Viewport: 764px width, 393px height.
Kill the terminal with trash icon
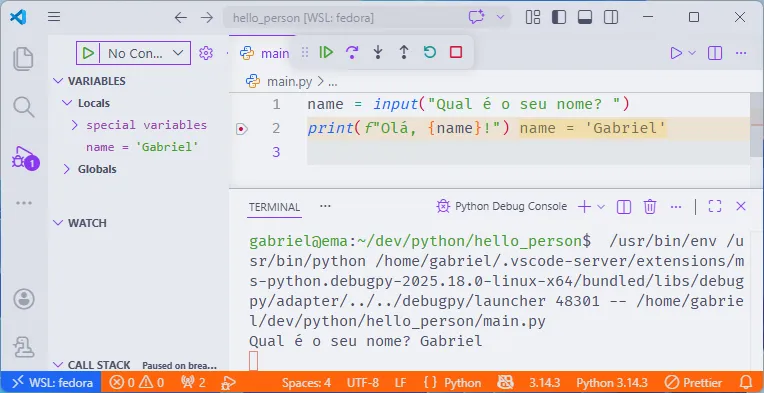tap(650, 206)
